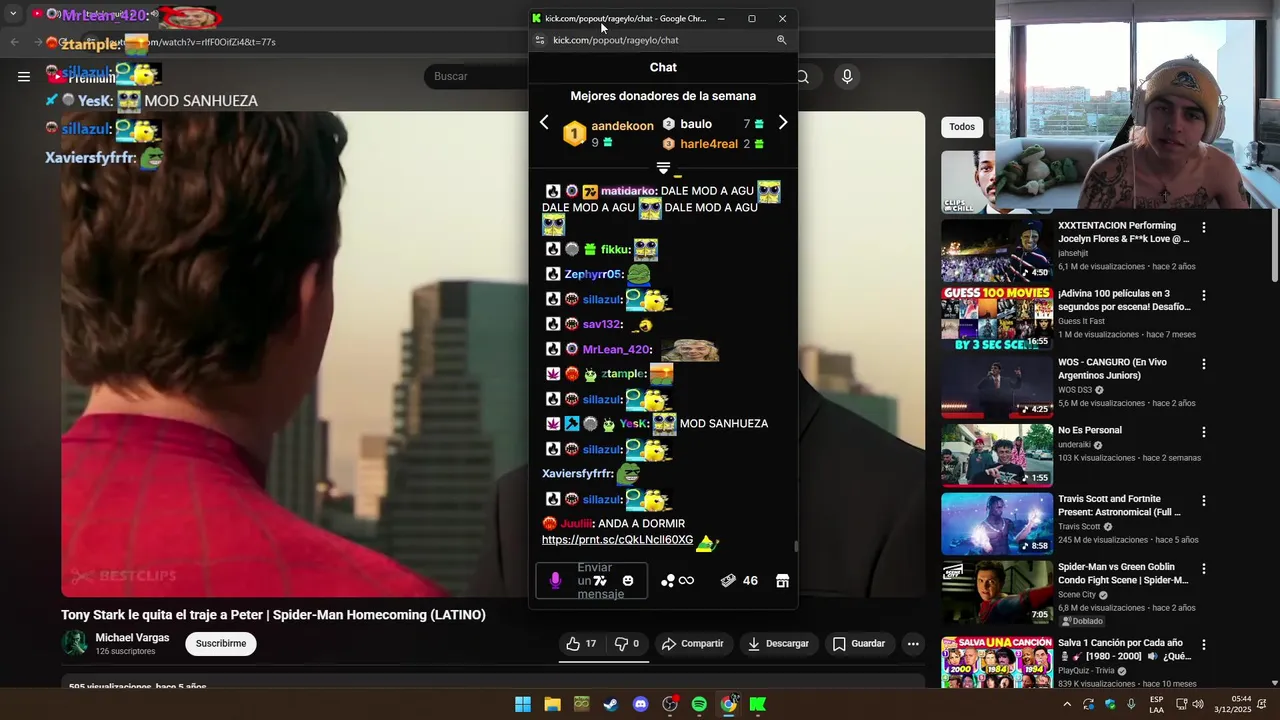Open XXXTENTACION Performing Jocelyn Flores thumbnail
This screenshot has height=720, width=1280.
[x=997, y=251]
